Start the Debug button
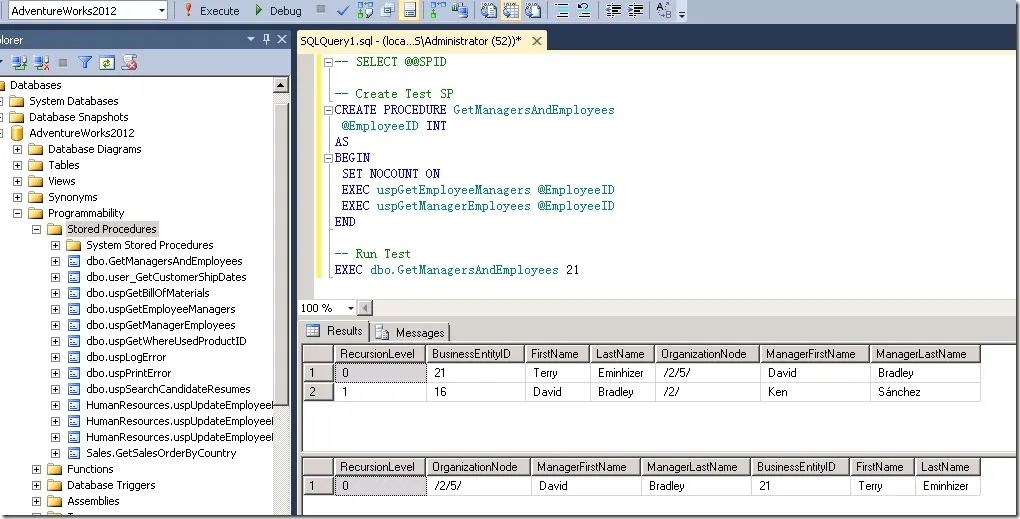Image resolution: width=1020 pixels, height=519 pixels. click(x=278, y=10)
